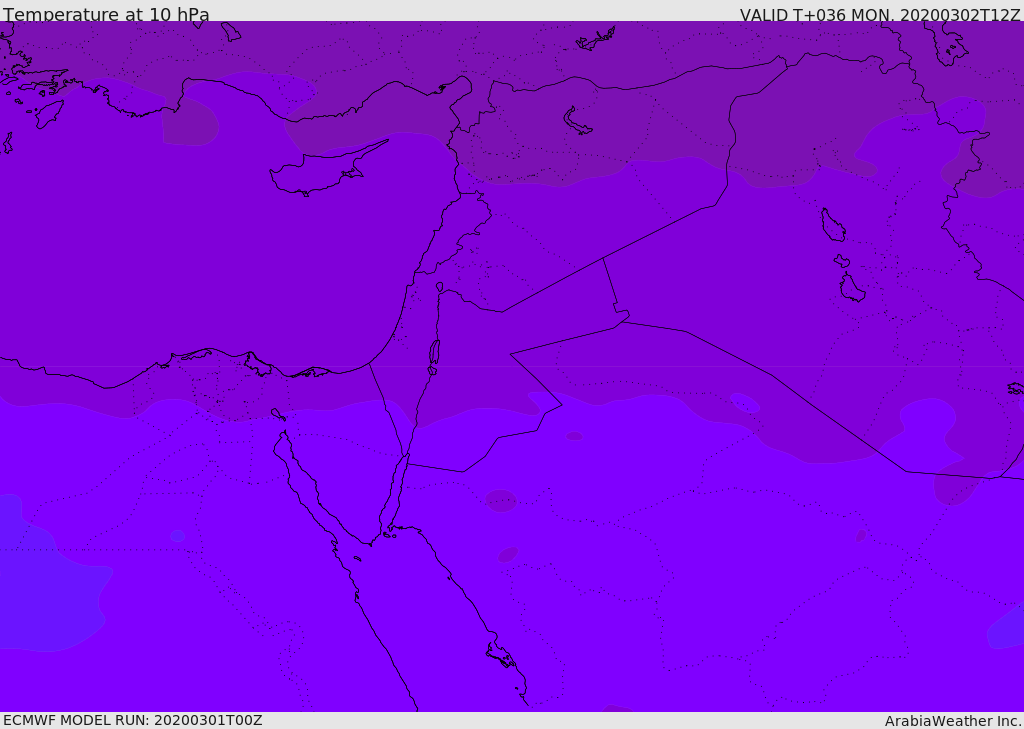Click the 'VALID T+036' timestamp text

click(792, 15)
